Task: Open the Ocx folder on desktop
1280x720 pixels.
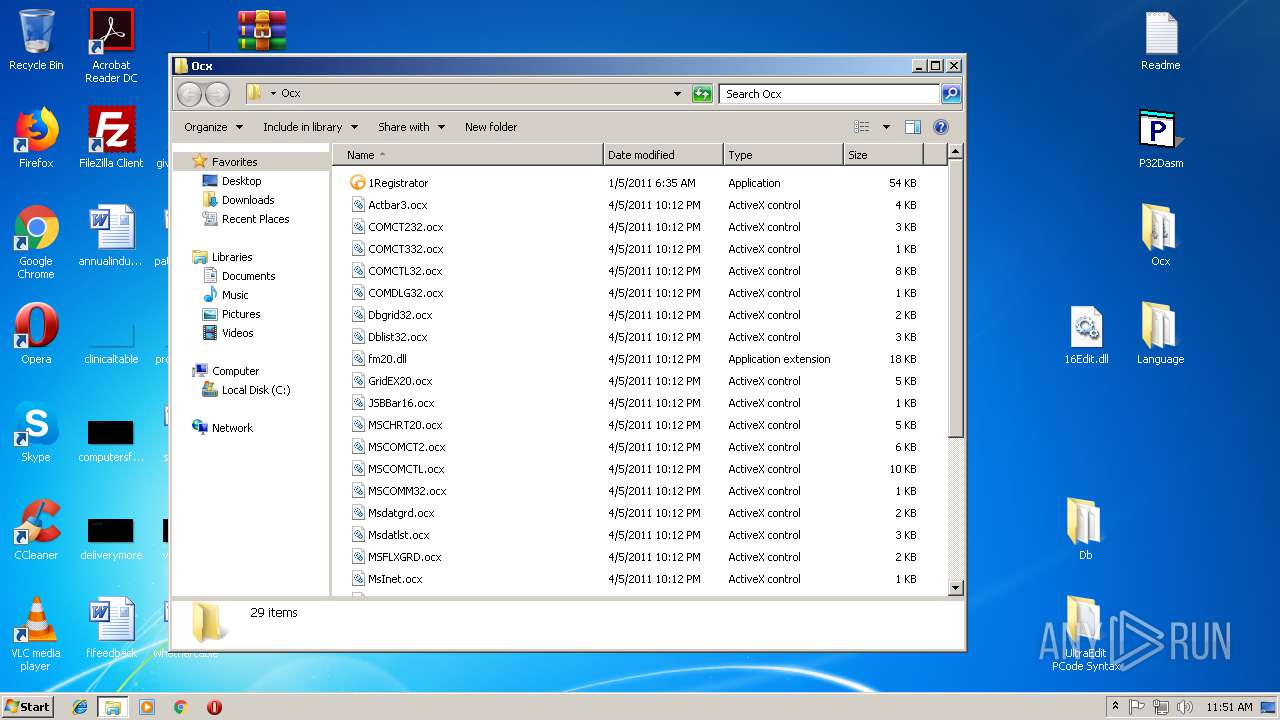Action: (x=1160, y=236)
